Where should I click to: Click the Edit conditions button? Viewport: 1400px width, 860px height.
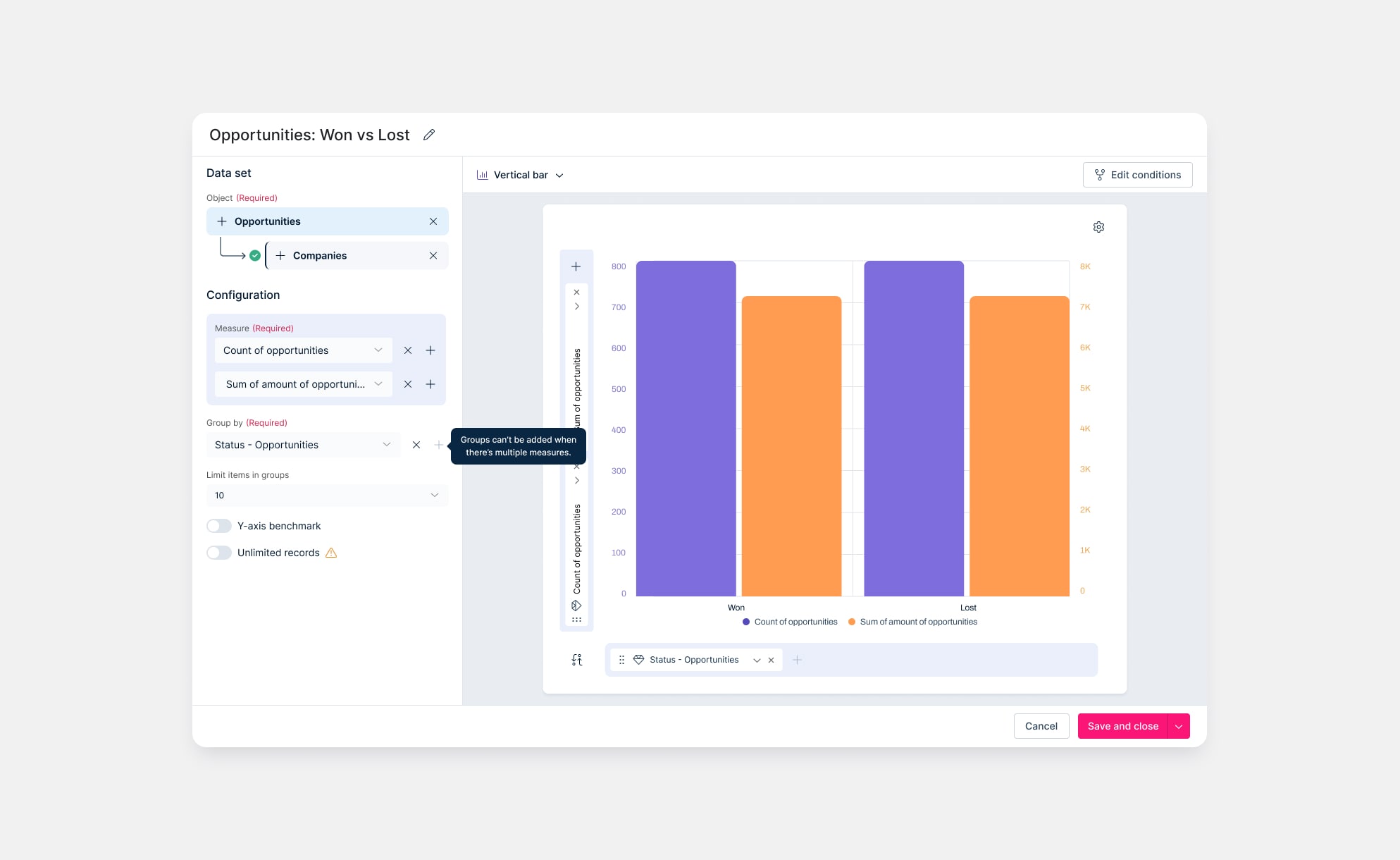1137,175
